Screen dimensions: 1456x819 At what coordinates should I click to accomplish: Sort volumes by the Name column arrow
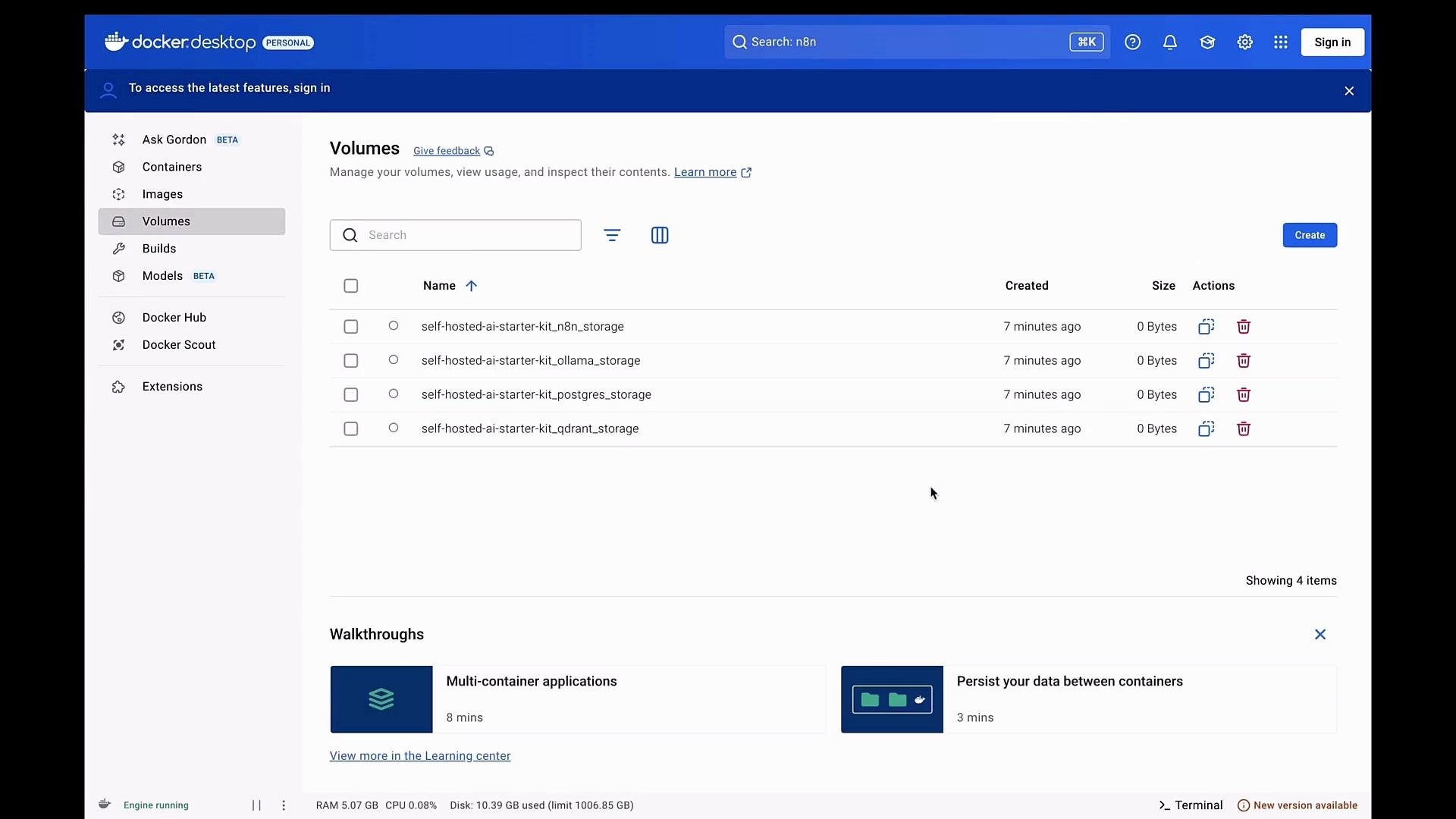pyautogui.click(x=471, y=286)
